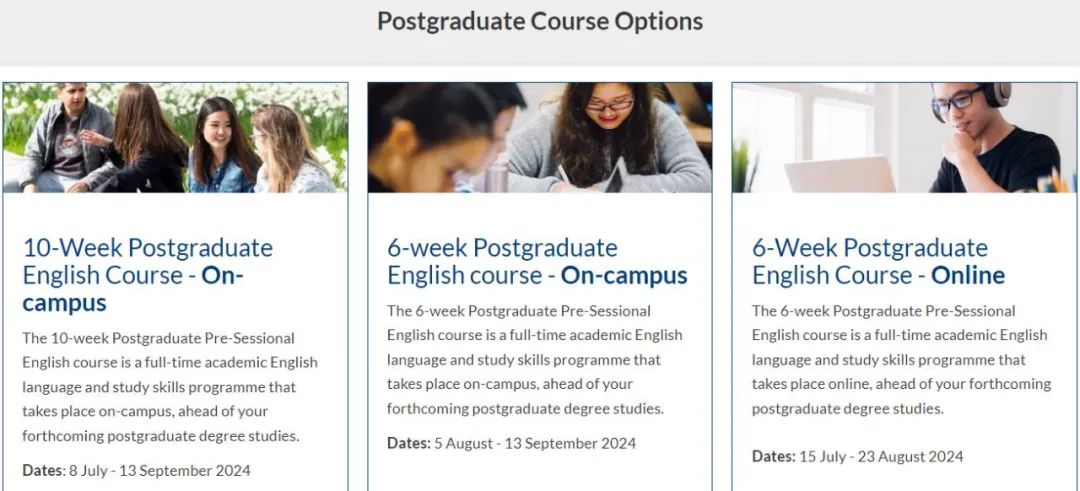This screenshot has height=491, width=1080.
Task: Select the 10-week course description paragraph
Action: (x=170, y=387)
